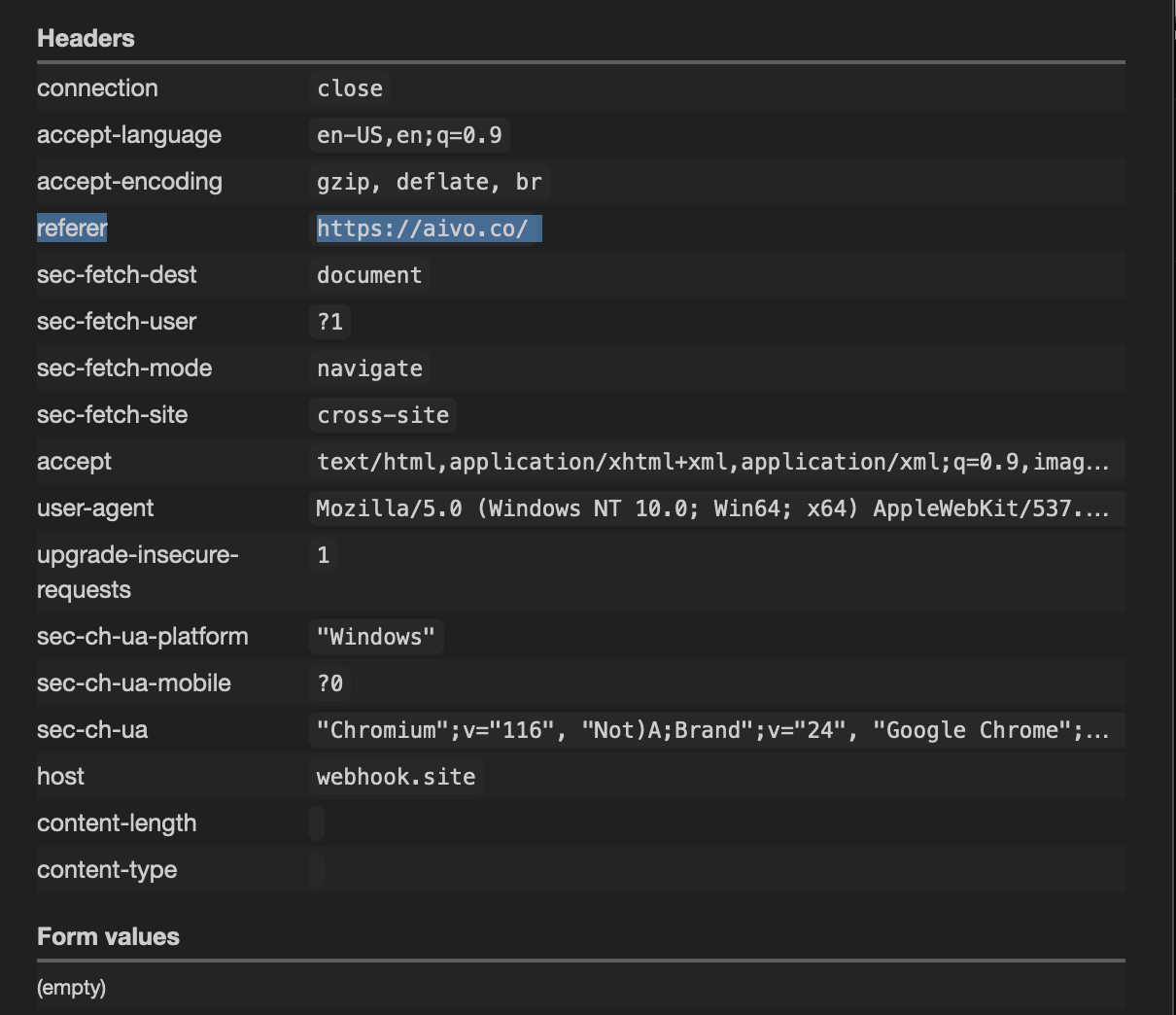Click the '(empty)' form values text
The image size is (1176, 1015).
coord(71,988)
